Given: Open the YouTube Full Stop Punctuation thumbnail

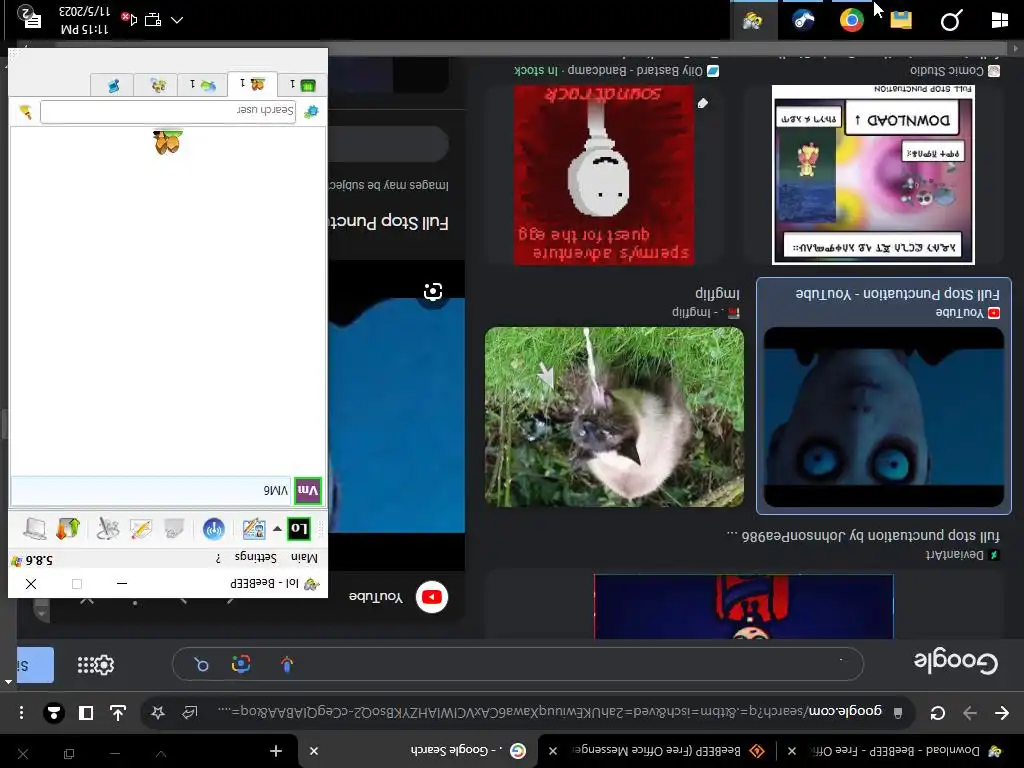Looking at the screenshot, I should 884,417.
